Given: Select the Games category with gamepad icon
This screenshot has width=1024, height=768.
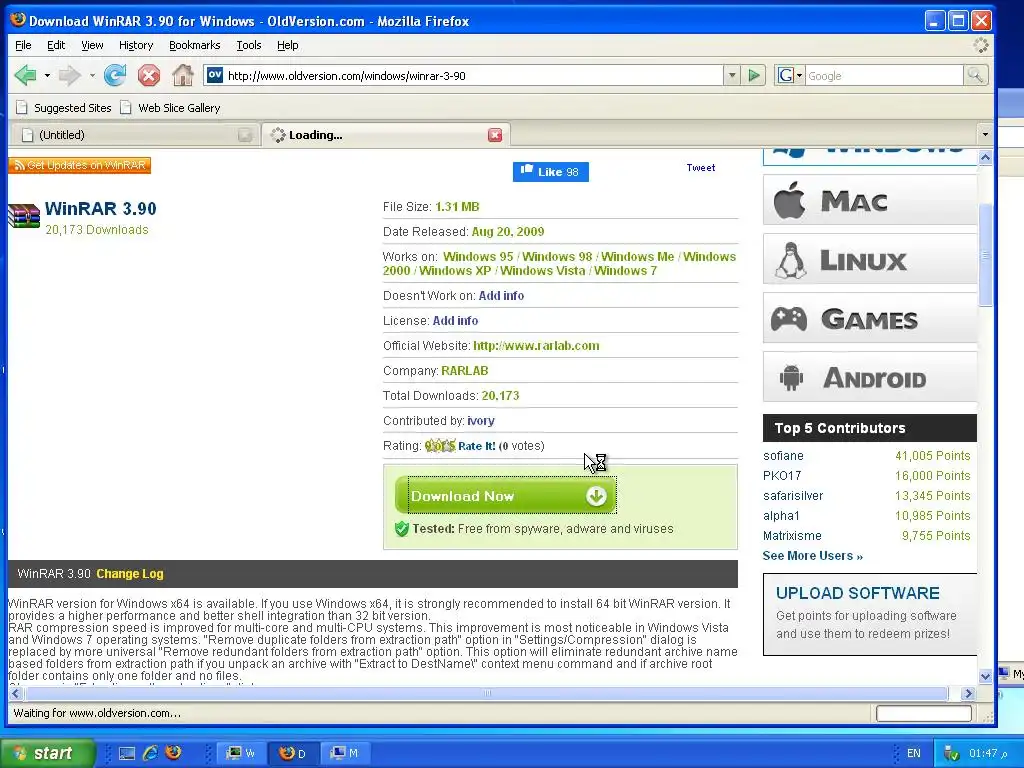Looking at the screenshot, I should click(870, 318).
